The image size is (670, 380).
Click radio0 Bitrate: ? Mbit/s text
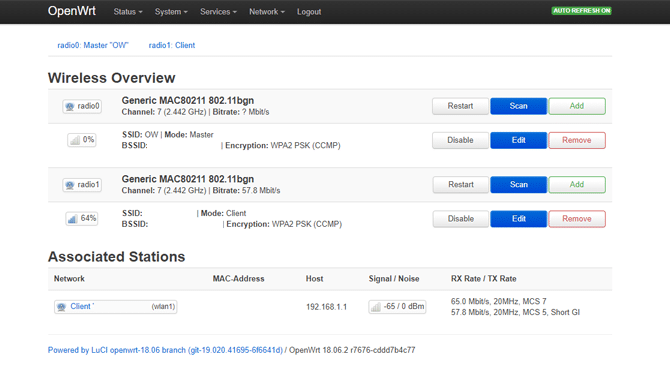click(241, 112)
